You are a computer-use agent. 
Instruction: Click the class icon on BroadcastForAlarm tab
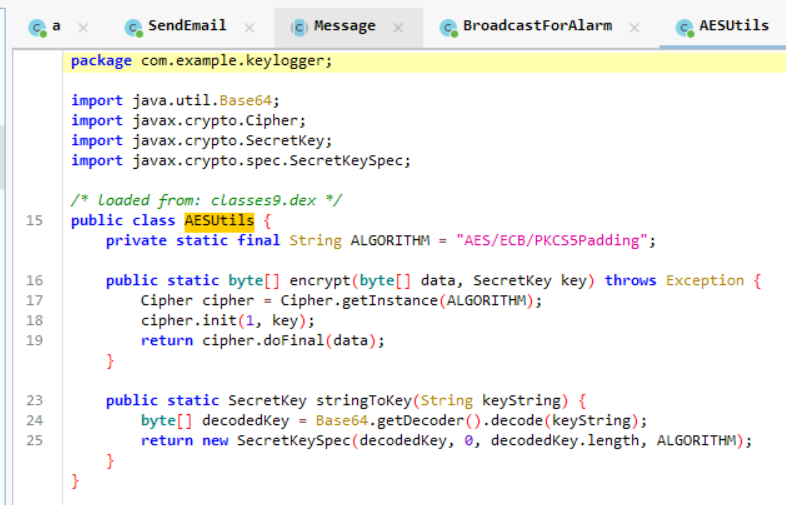click(448, 28)
